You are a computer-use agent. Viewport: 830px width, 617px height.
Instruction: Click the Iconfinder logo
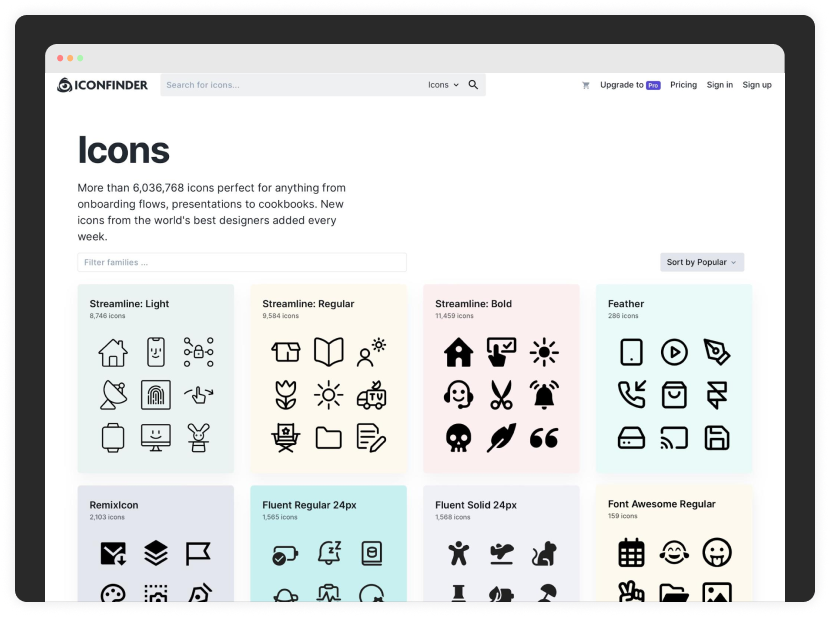[102, 85]
